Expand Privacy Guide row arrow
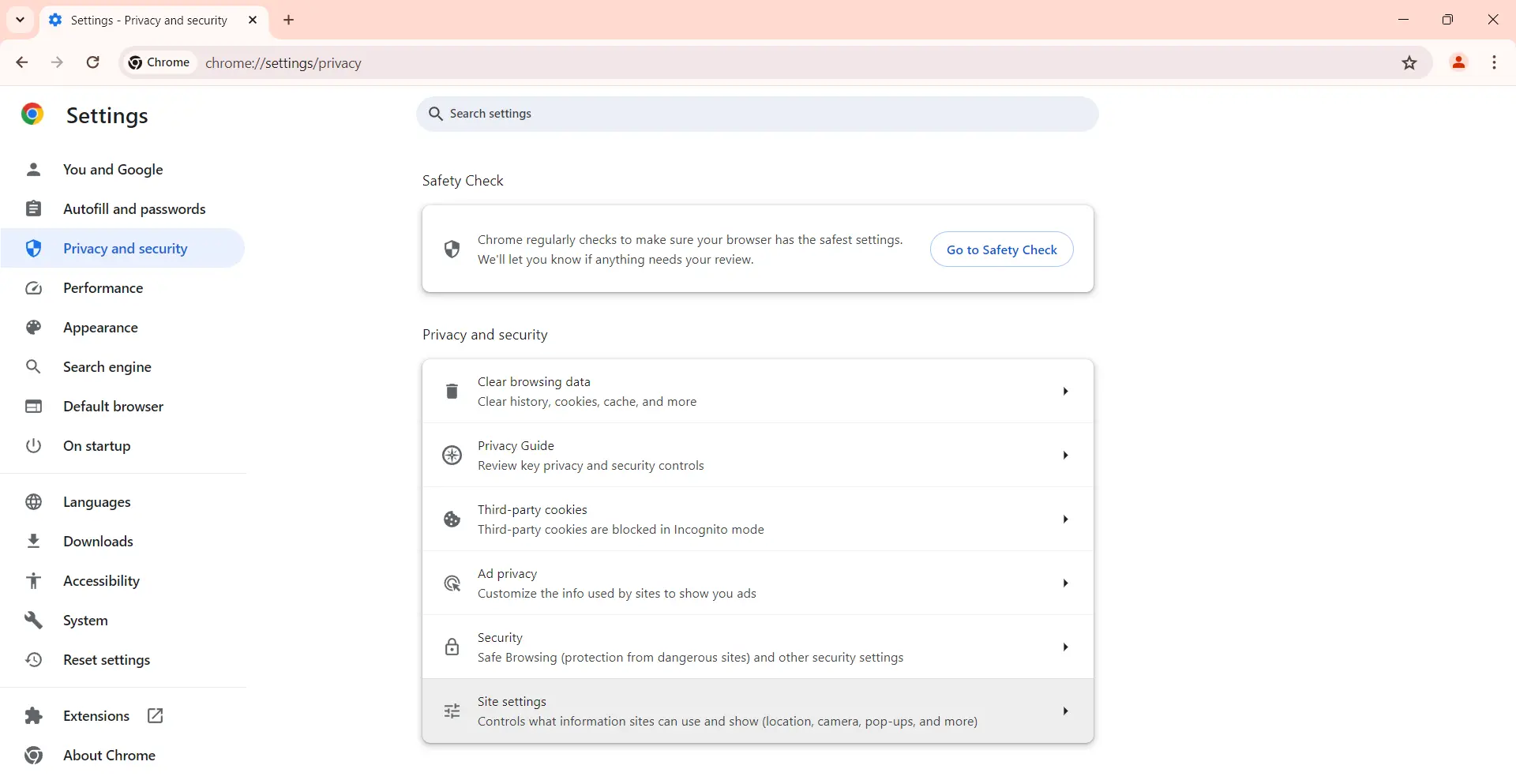The image size is (1516, 784). (x=1065, y=456)
